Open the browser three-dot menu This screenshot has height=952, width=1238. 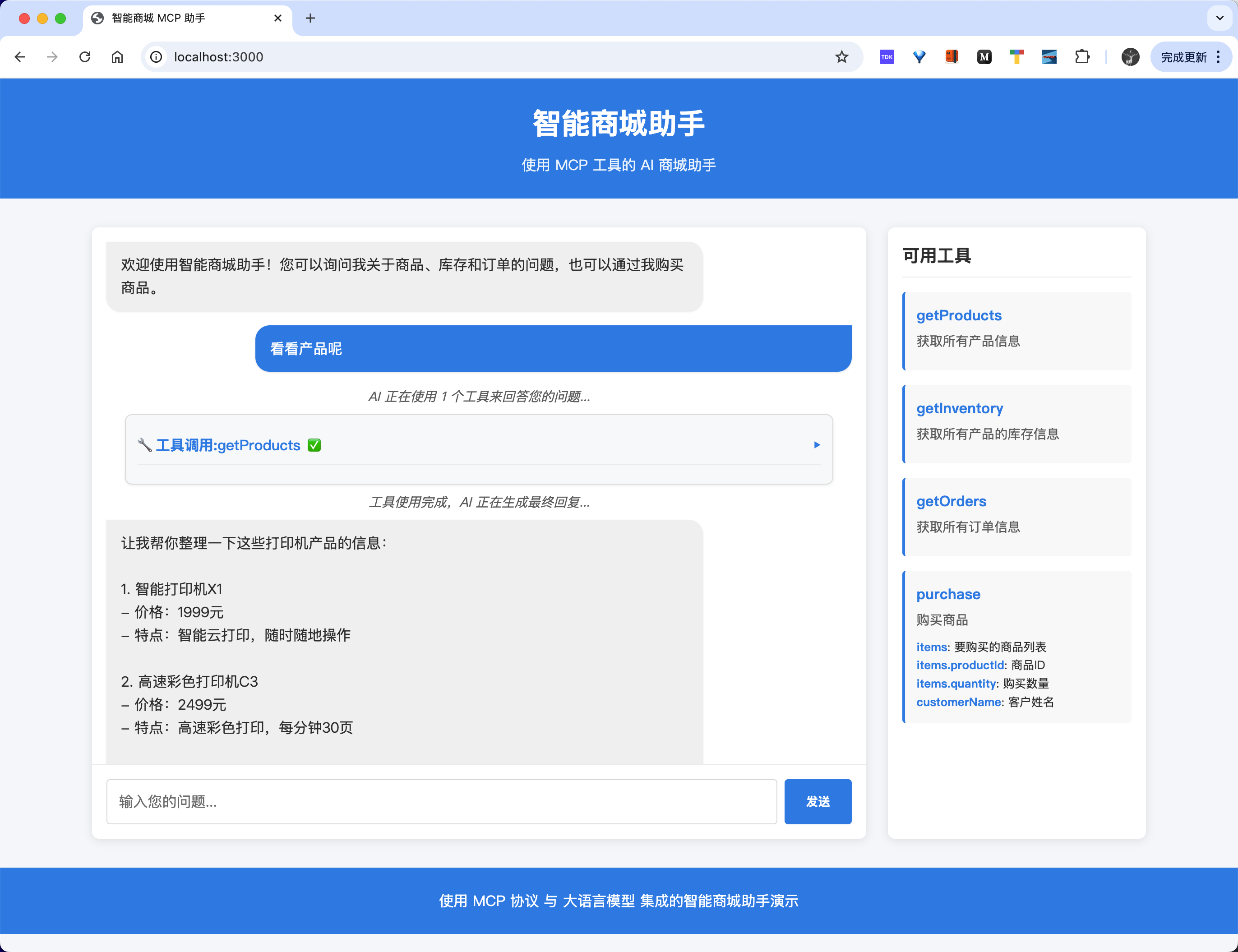[x=1218, y=57]
